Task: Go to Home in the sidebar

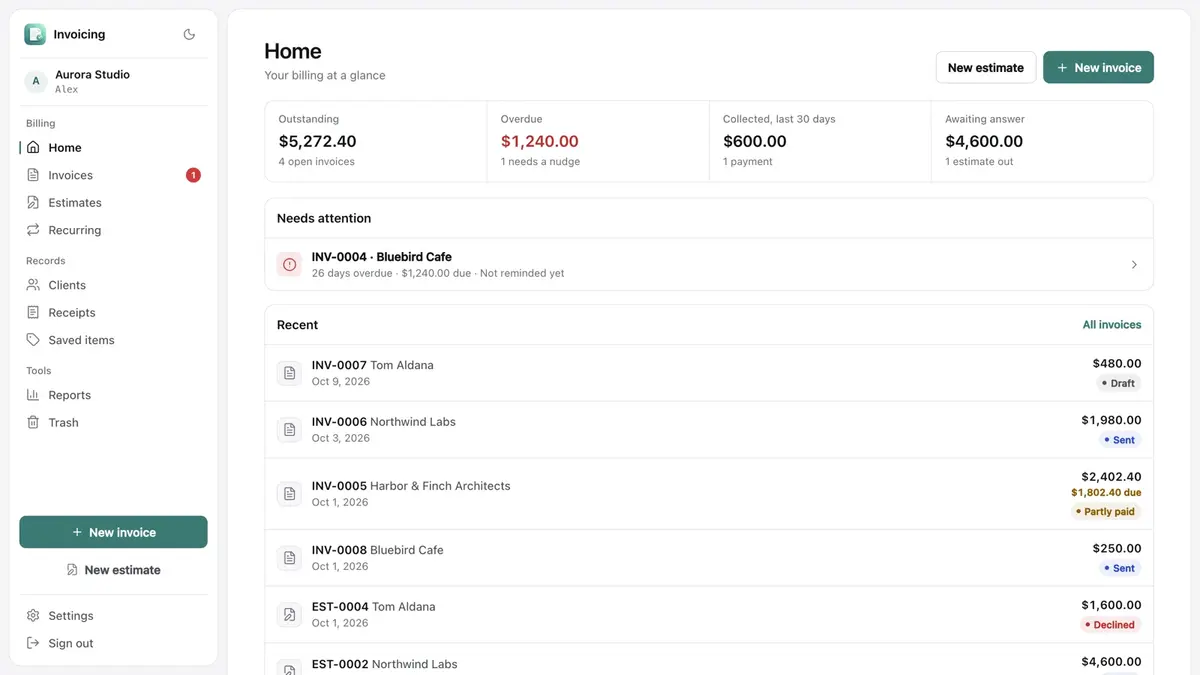Action: 113,147
